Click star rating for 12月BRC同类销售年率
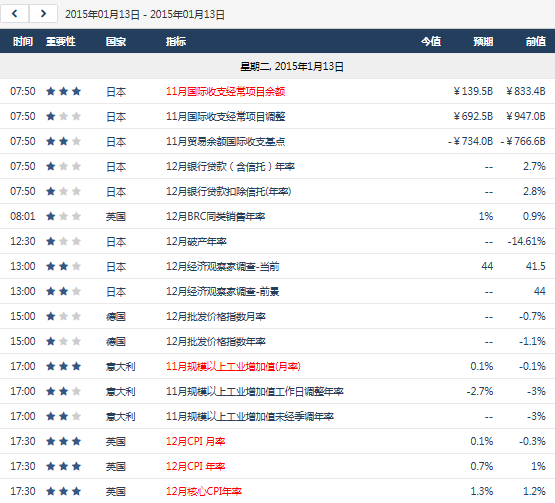The width and height of the screenshot is (555, 503). 64,216
